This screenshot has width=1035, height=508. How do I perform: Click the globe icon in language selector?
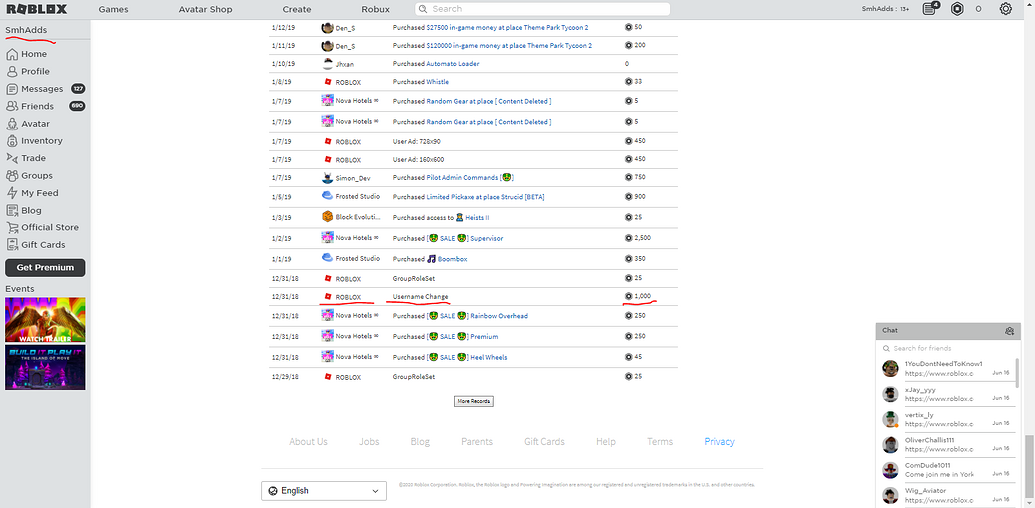(x=273, y=491)
